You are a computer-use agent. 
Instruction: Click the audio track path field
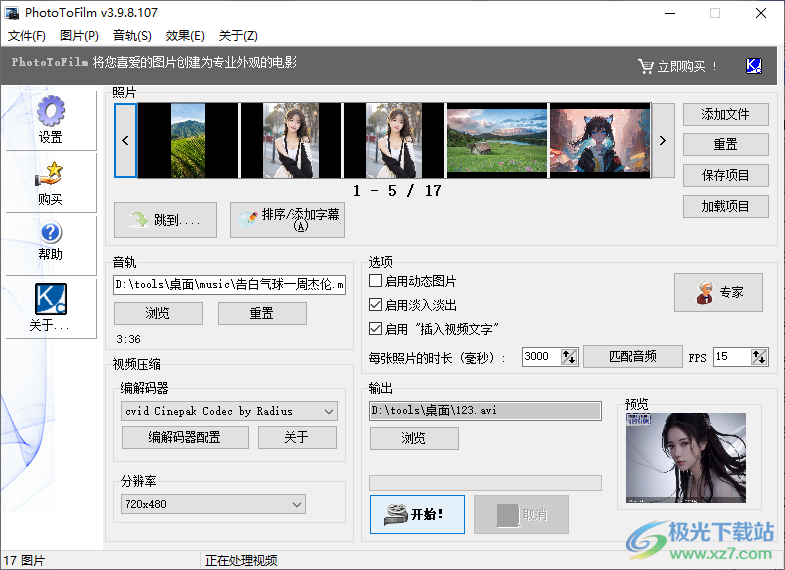click(x=229, y=285)
